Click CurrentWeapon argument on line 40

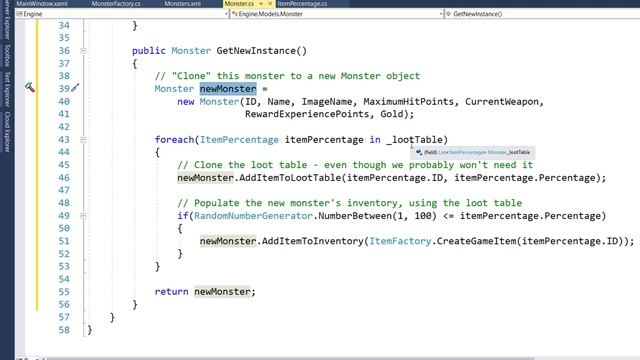click(x=502, y=102)
